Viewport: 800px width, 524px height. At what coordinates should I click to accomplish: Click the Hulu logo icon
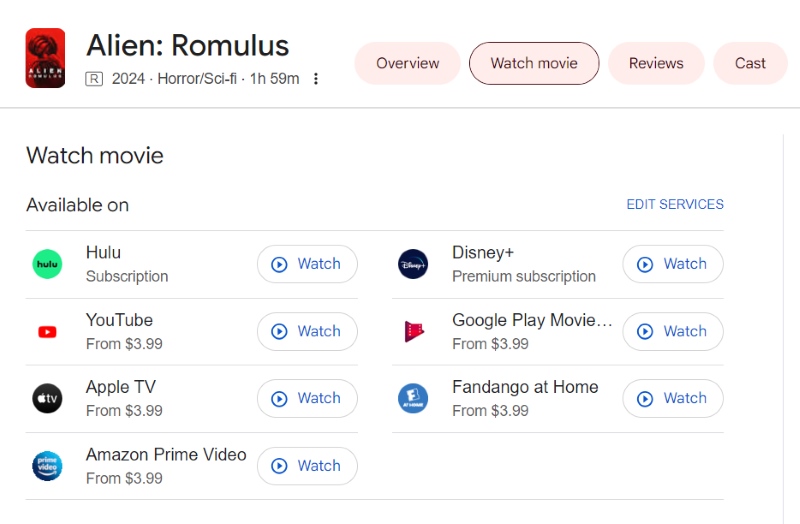tap(47, 264)
